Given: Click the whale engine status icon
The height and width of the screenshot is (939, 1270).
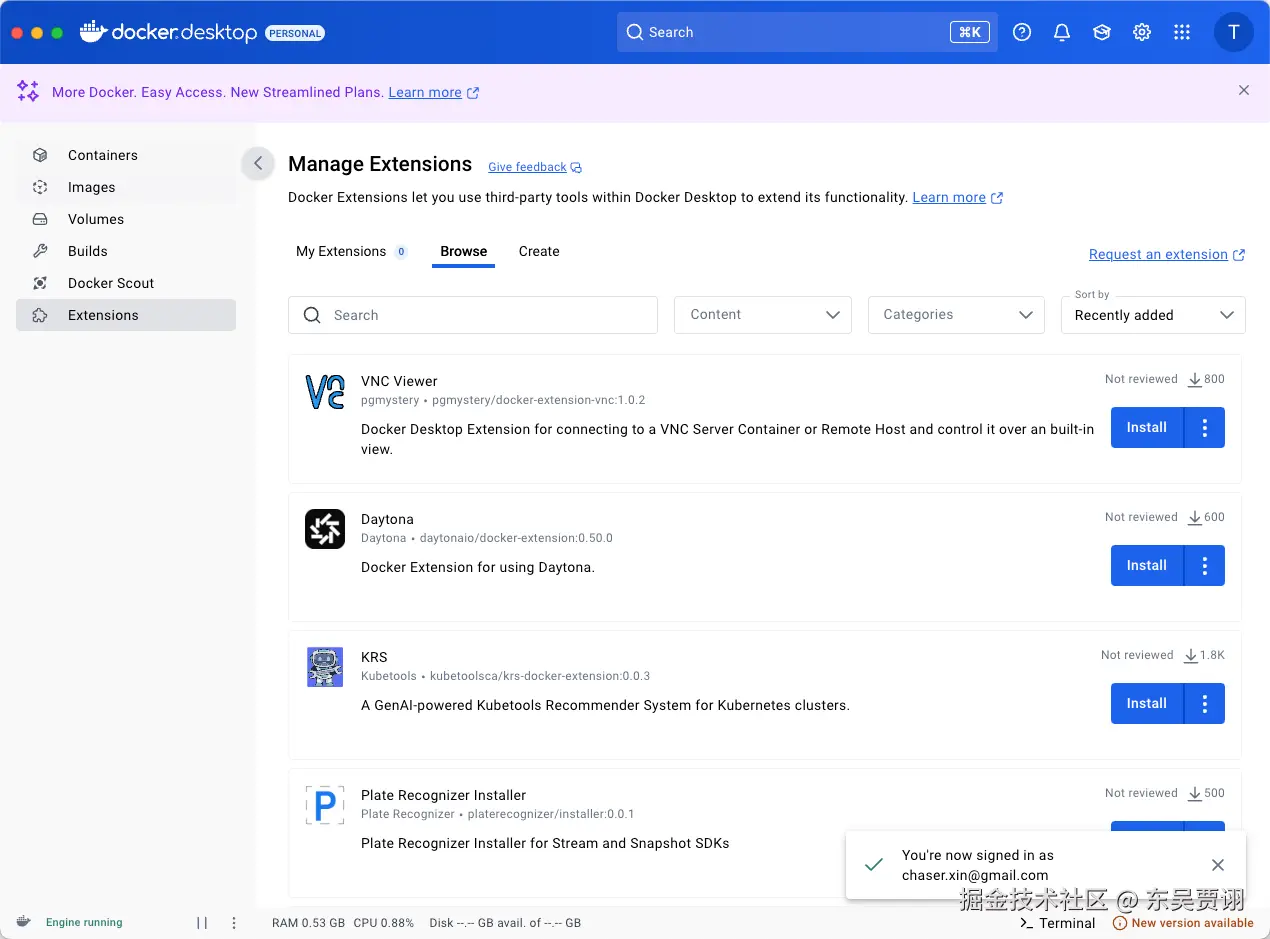Looking at the screenshot, I should tap(24, 922).
